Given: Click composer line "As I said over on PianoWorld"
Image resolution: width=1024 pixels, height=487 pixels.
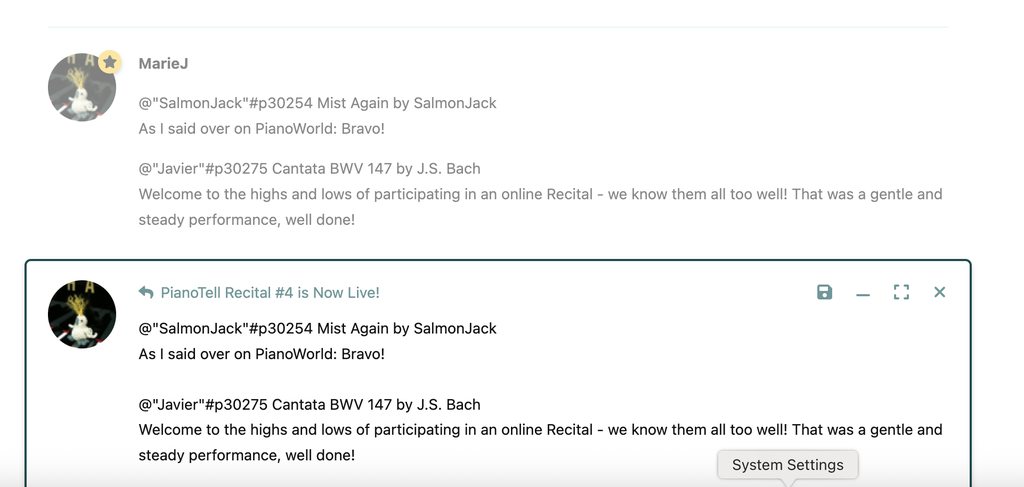Looking at the screenshot, I should pos(261,354).
